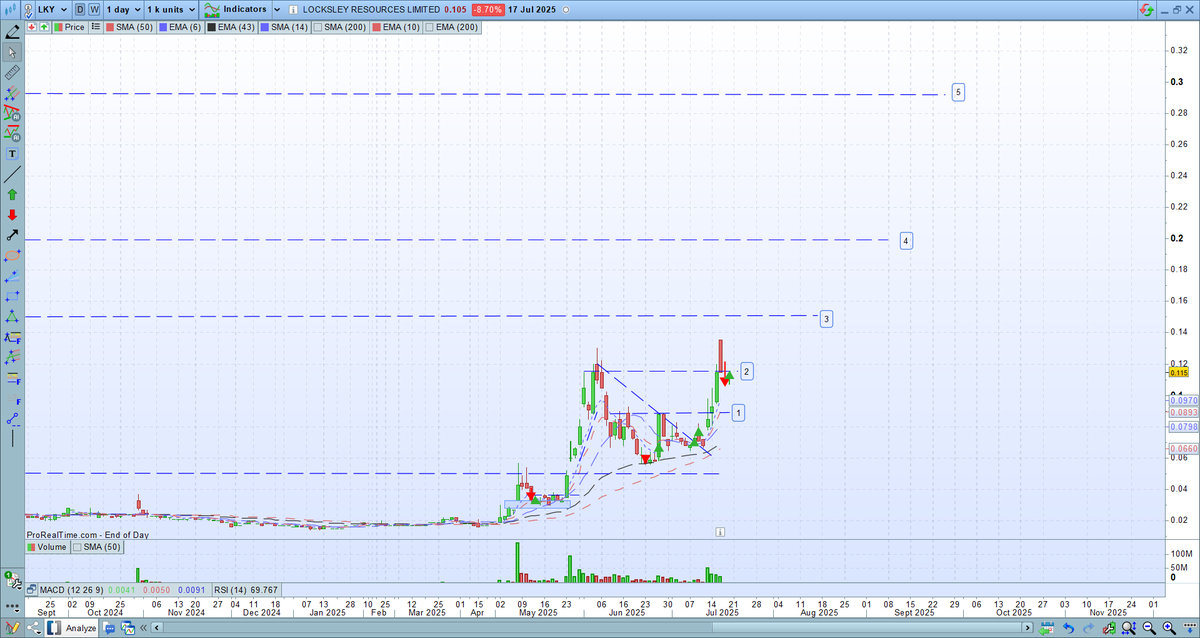Click the chat bubble icon beside Analyze
1200x638 pixels.
(109, 628)
